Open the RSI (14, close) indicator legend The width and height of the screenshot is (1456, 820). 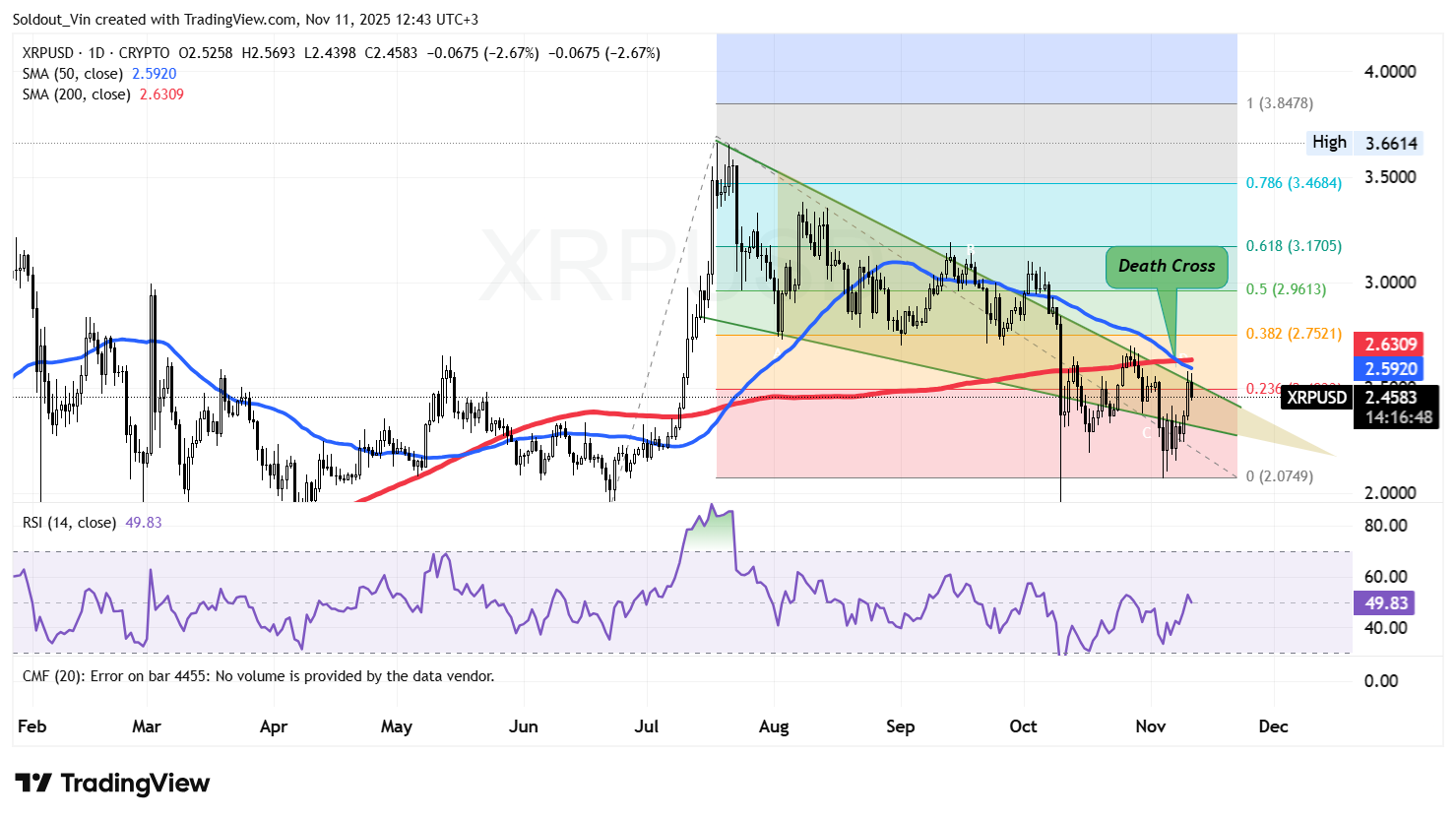click(x=69, y=523)
